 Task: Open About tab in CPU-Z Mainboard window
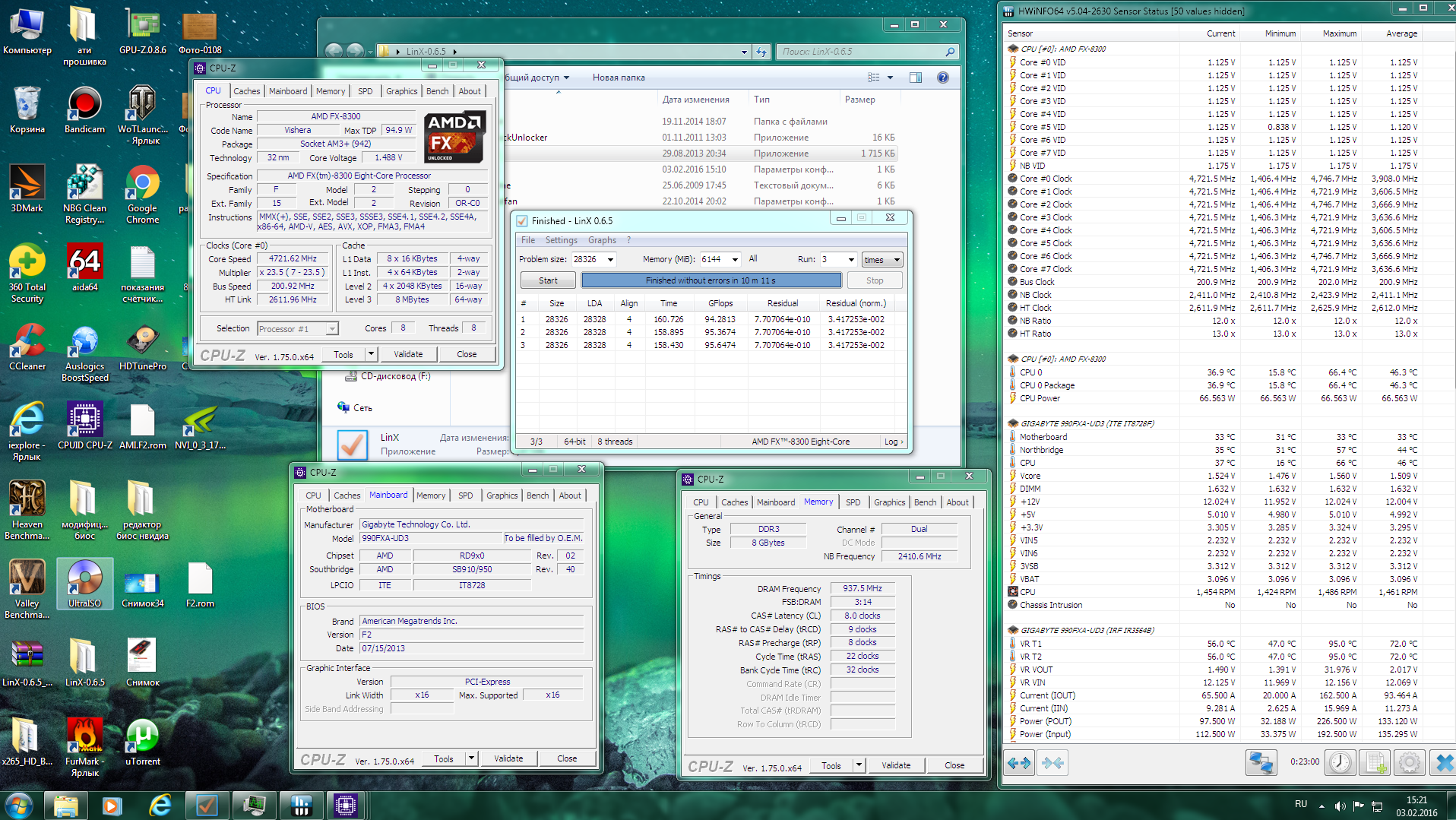tap(570, 495)
